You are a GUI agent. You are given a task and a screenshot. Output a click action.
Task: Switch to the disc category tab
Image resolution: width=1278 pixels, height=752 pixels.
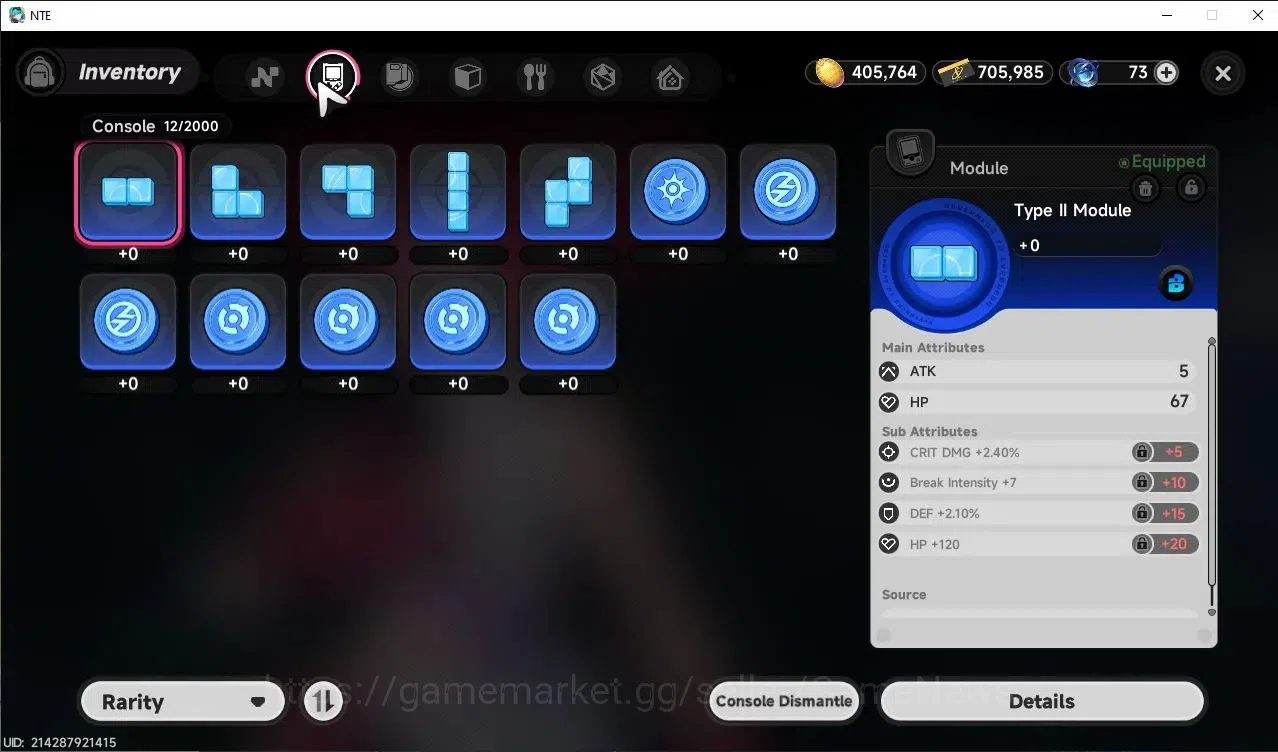pyautogui.click(x=400, y=77)
